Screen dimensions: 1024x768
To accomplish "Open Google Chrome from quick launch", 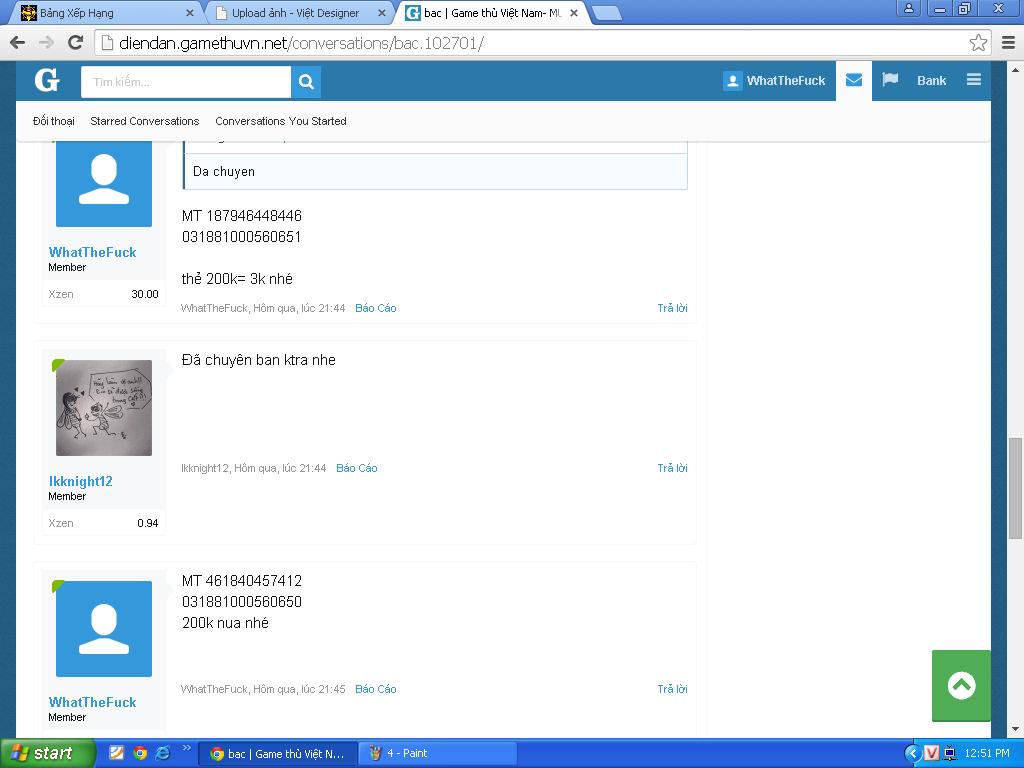I will [140, 753].
